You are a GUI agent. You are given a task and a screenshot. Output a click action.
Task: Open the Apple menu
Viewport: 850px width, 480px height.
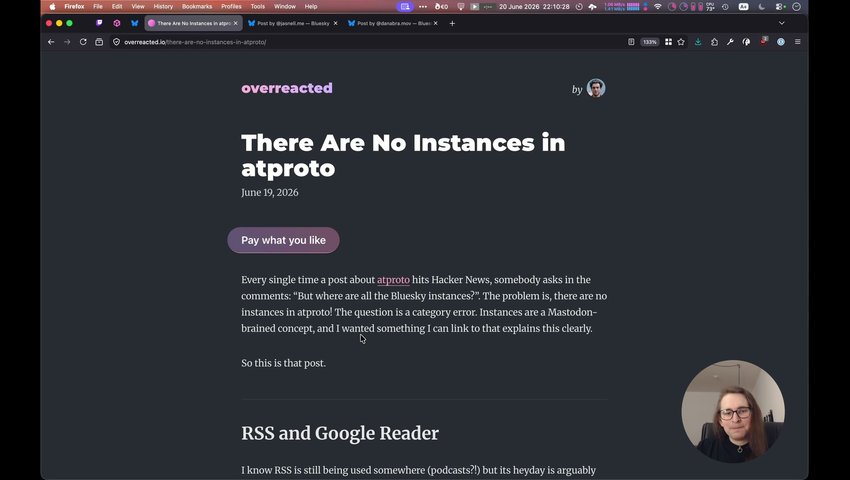[x=52, y=7]
